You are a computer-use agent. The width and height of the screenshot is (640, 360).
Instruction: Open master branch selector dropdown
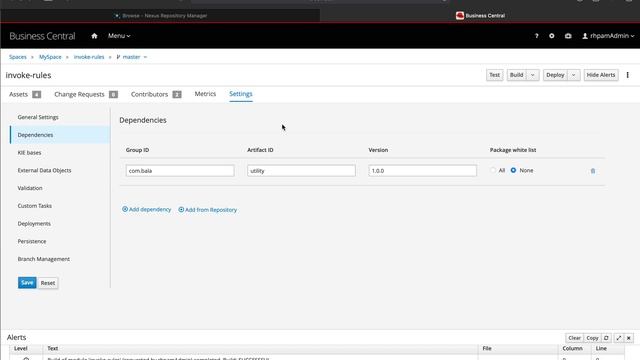tap(132, 57)
